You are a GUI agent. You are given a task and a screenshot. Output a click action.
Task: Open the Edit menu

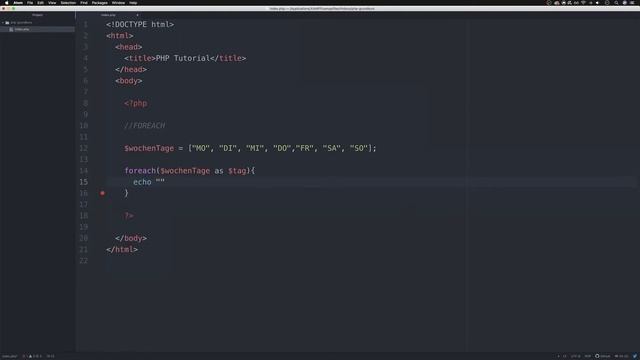point(40,2)
